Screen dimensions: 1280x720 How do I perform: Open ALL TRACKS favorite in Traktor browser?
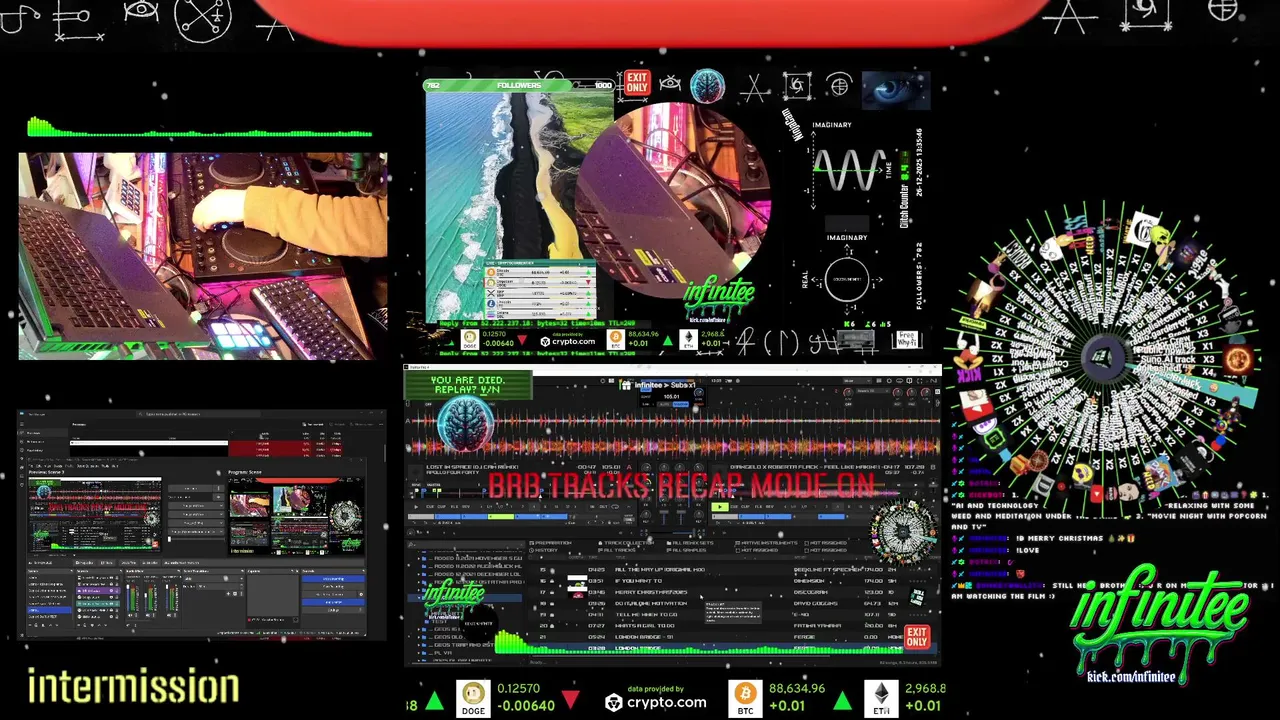tap(617, 550)
